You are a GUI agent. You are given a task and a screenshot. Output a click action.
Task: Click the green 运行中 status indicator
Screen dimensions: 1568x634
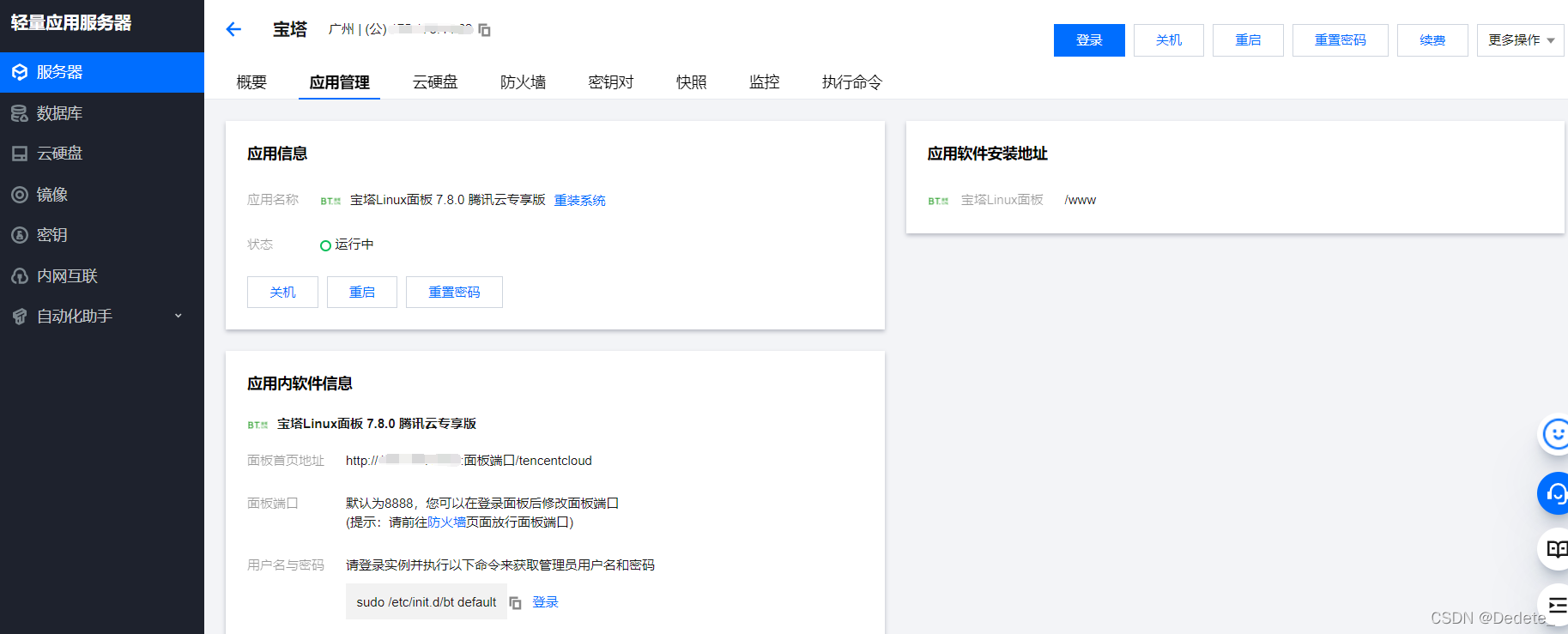pos(325,245)
